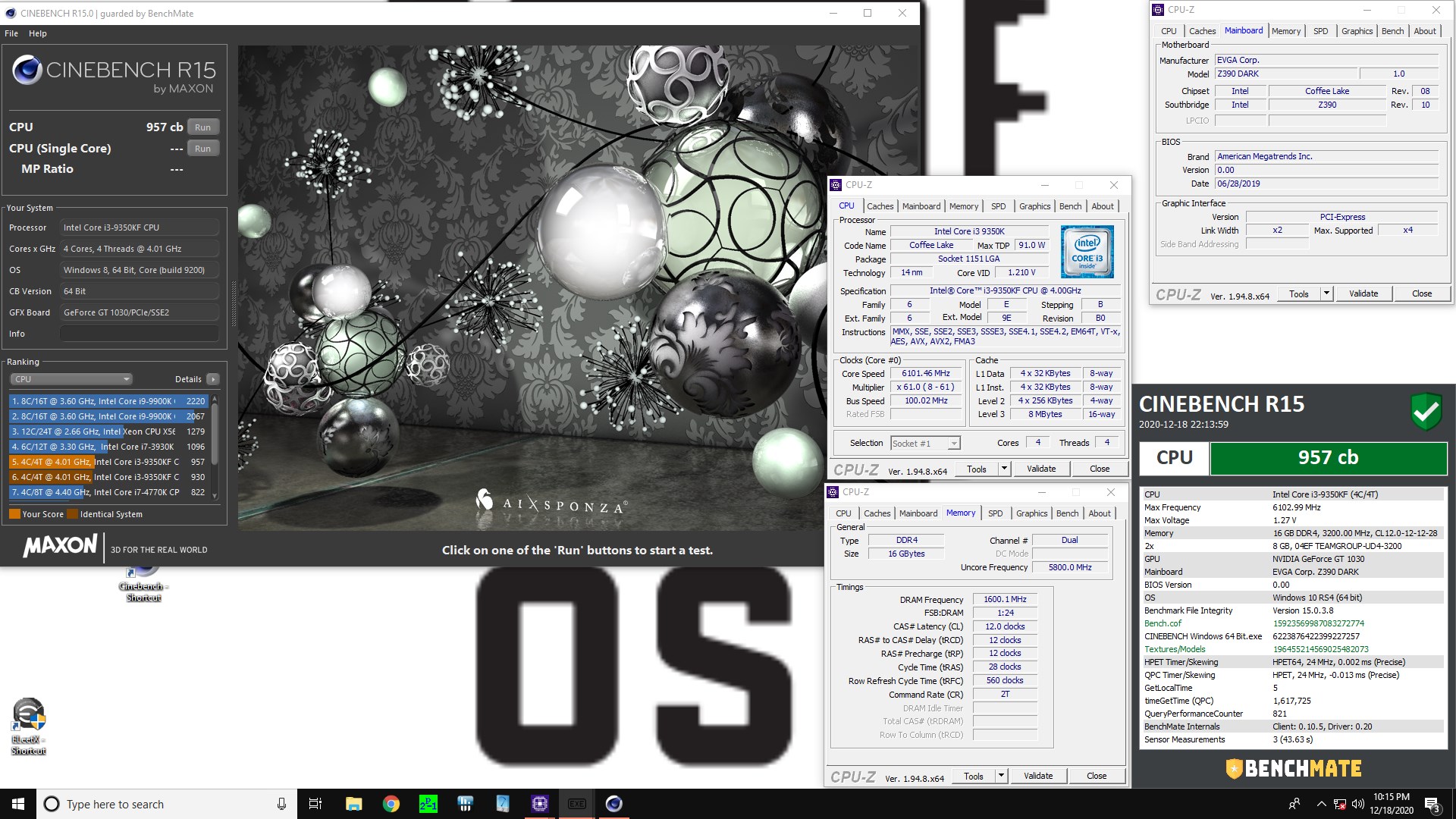Click the MAXON logo
The height and width of the screenshot is (819, 1456).
point(60,546)
